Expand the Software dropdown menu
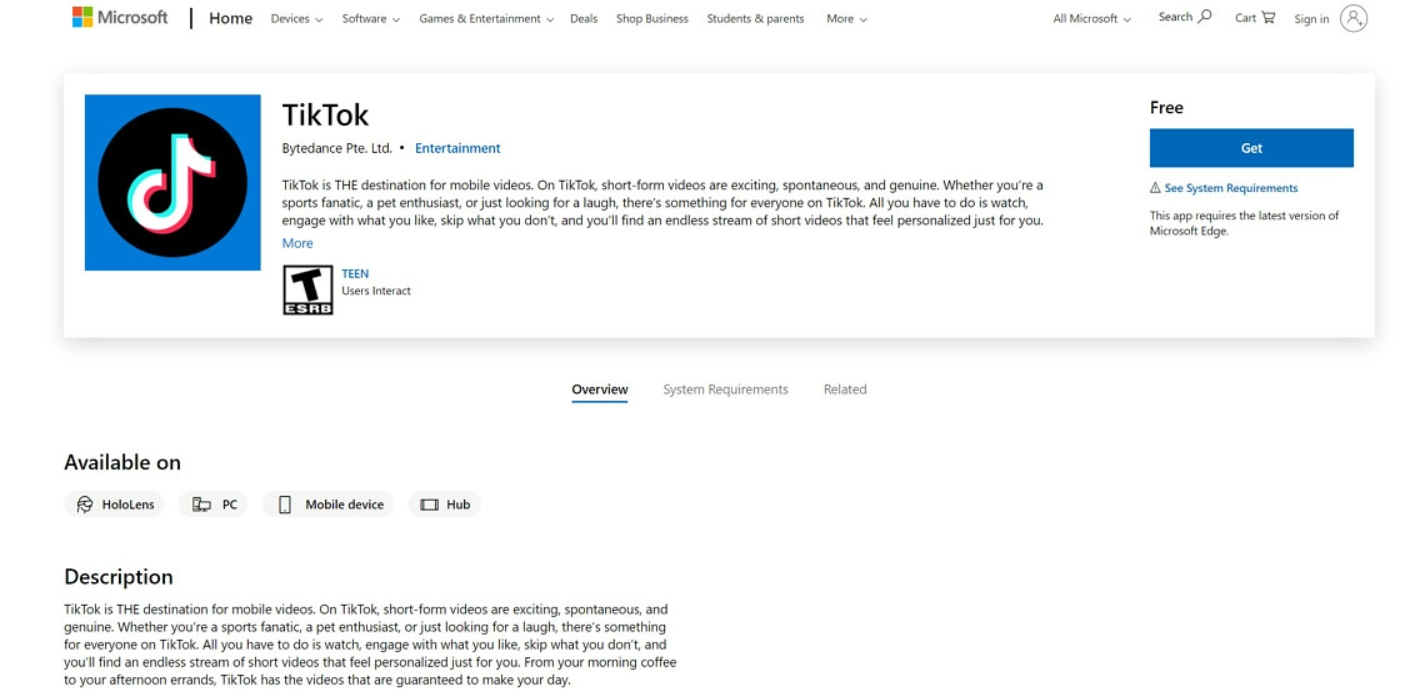Viewport: 1413px width, 696px height. pyautogui.click(x=370, y=19)
